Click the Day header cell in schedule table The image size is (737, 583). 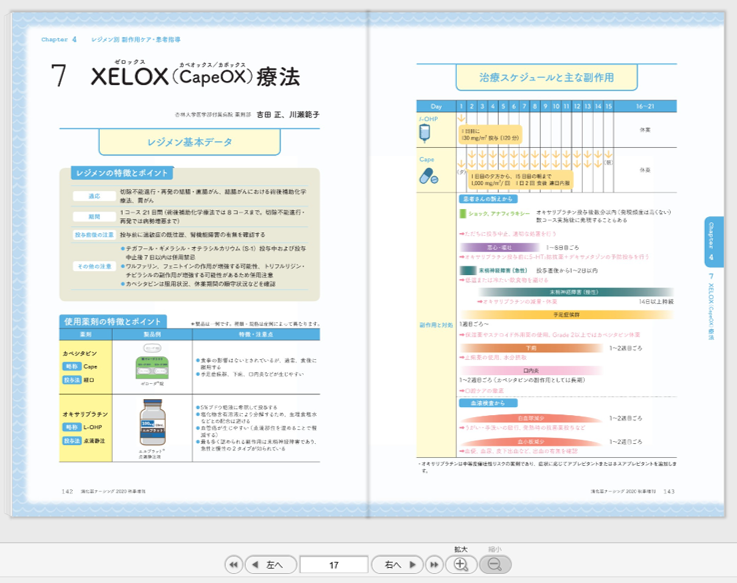[436, 106]
